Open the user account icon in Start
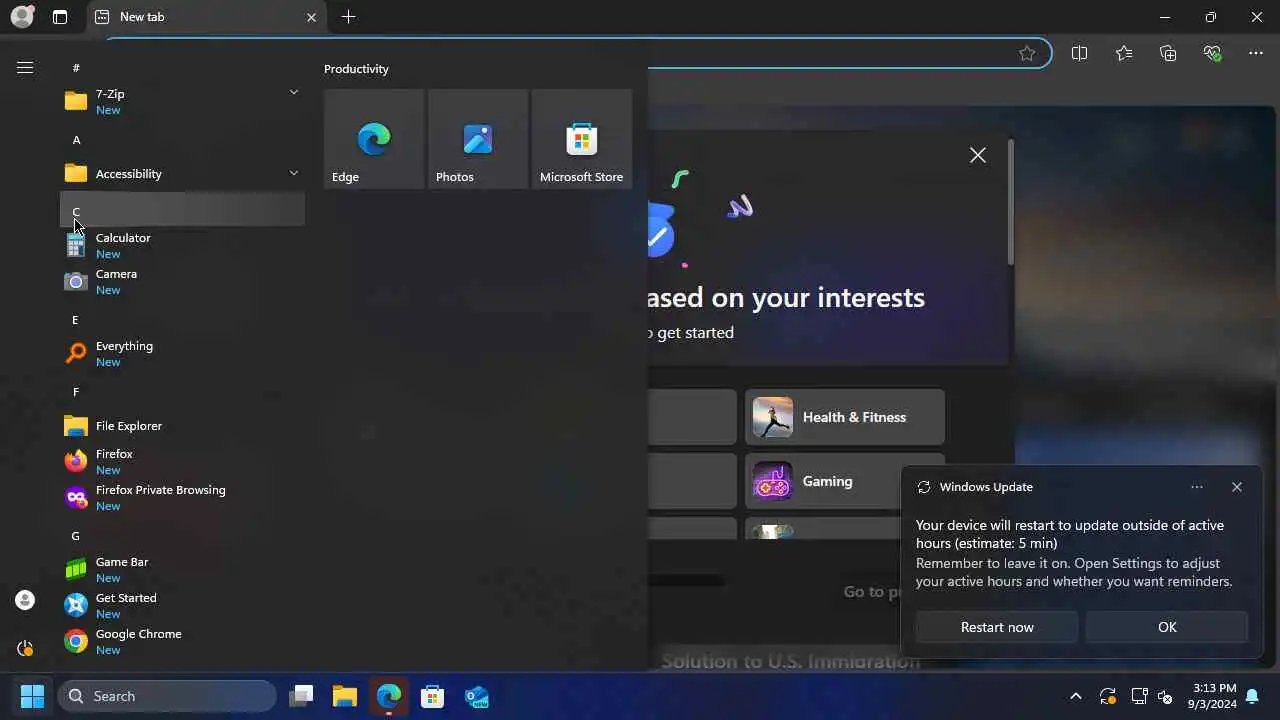The height and width of the screenshot is (720, 1280). click(25, 600)
